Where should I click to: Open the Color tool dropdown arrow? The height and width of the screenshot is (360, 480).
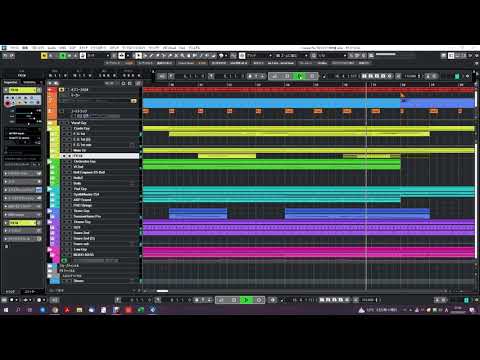226,56
